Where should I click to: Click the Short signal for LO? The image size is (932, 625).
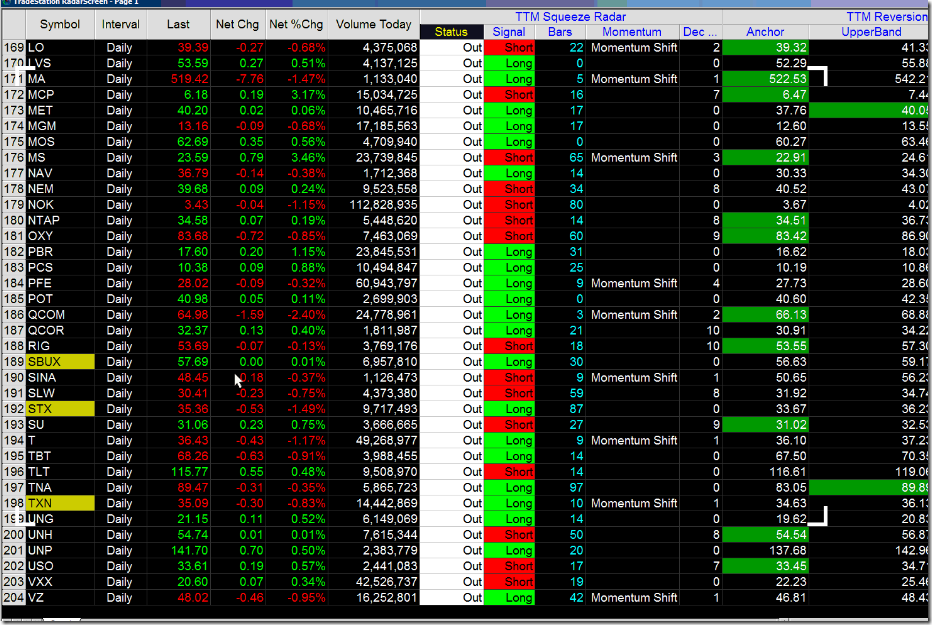coord(509,48)
